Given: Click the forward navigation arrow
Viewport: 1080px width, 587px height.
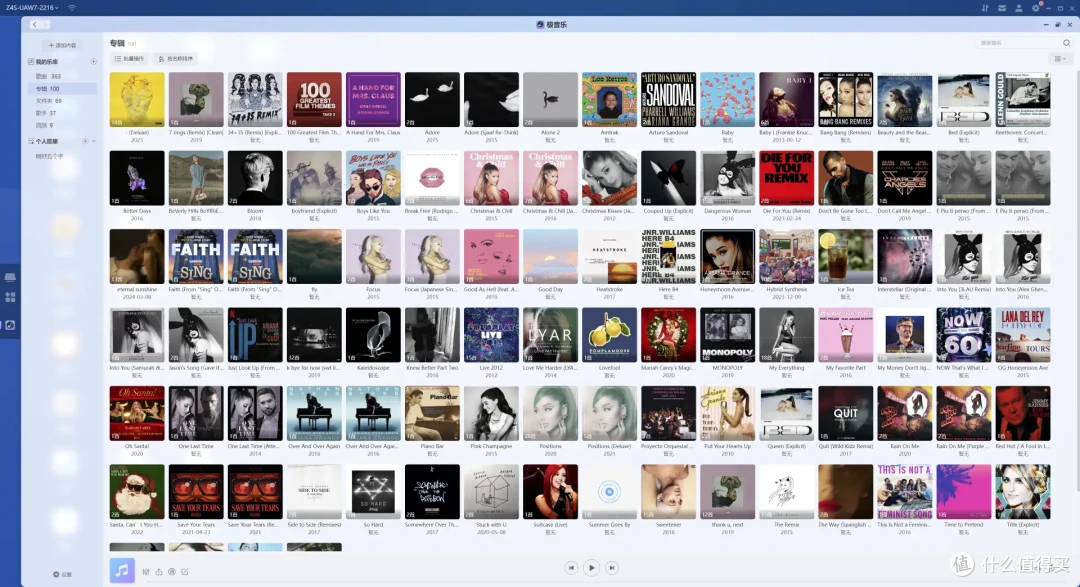Looking at the screenshot, I should click(45, 24).
